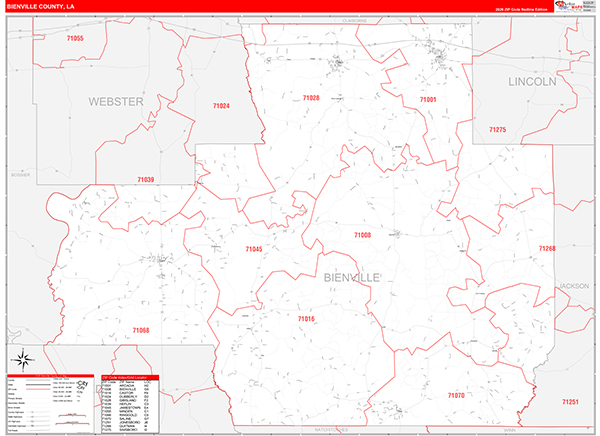Click the CLAIBORNE label at top border
The height and width of the screenshot is (436, 600).
pos(354,21)
